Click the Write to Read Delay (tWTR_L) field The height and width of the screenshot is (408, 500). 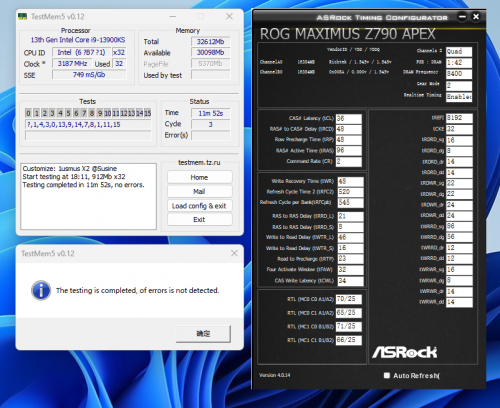[x=350, y=238]
